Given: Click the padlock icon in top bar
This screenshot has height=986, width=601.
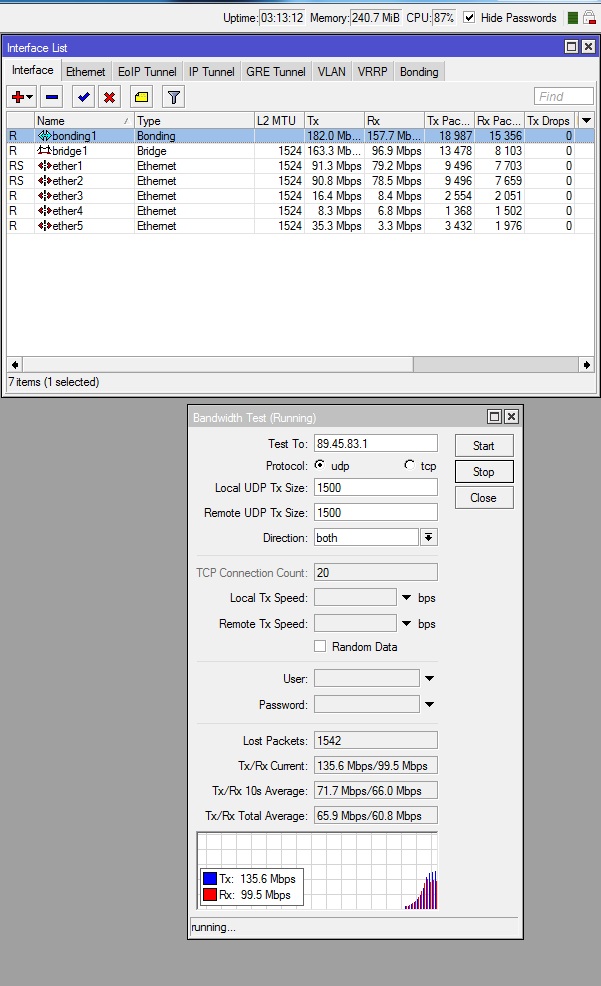Looking at the screenshot, I should pos(589,18).
